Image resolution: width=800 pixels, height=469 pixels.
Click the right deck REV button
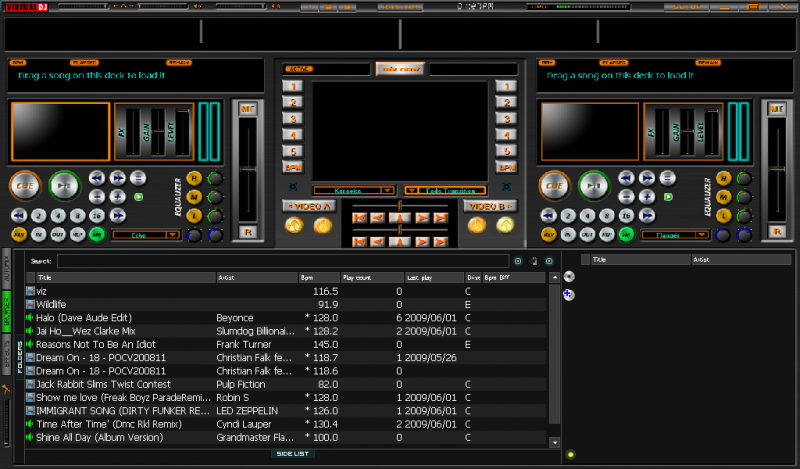tap(548, 235)
